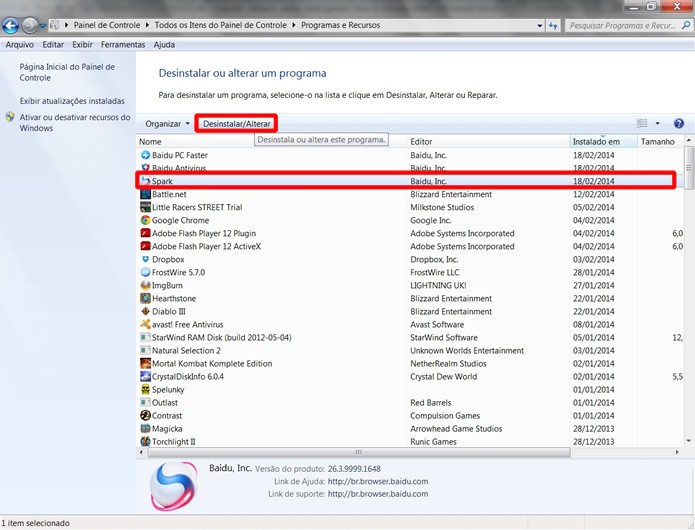Click the Outlast program icon

coord(145,402)
